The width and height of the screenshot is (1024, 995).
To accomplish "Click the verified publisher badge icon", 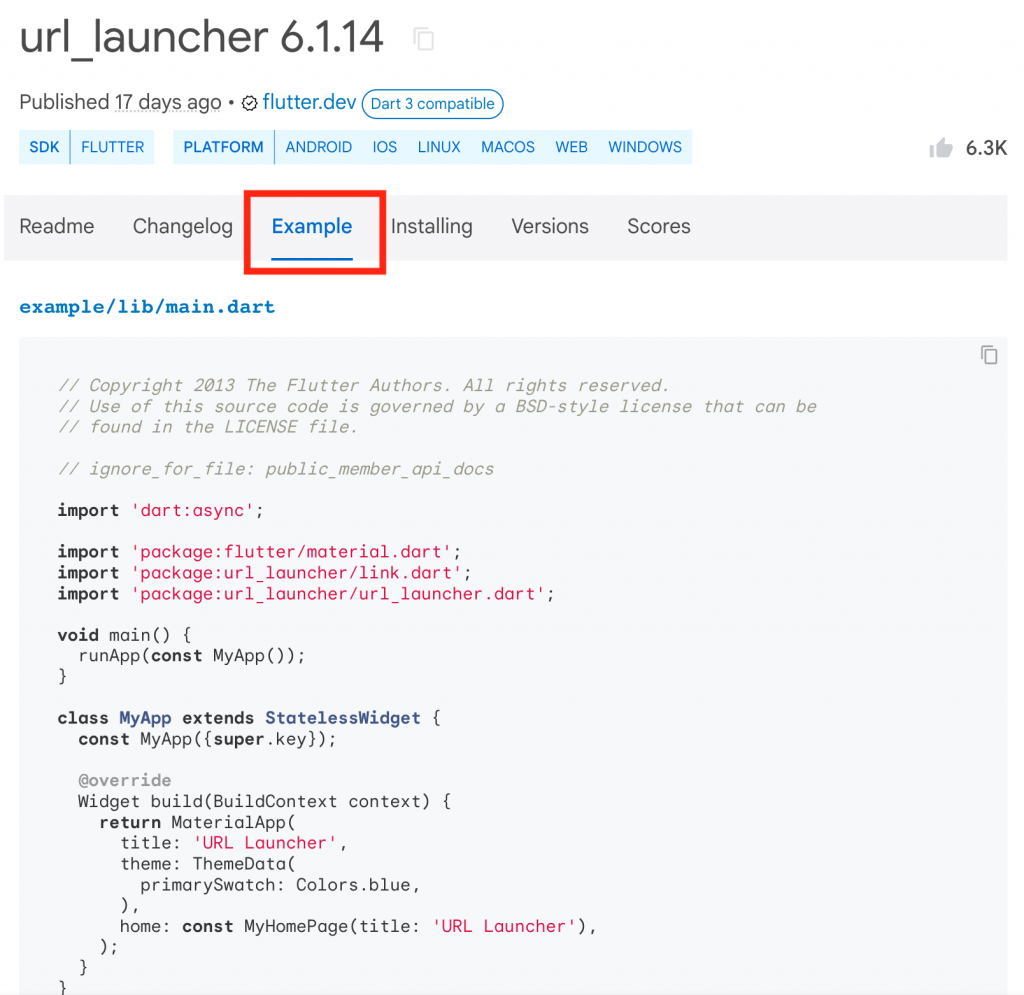I will (x=249, y=103).
